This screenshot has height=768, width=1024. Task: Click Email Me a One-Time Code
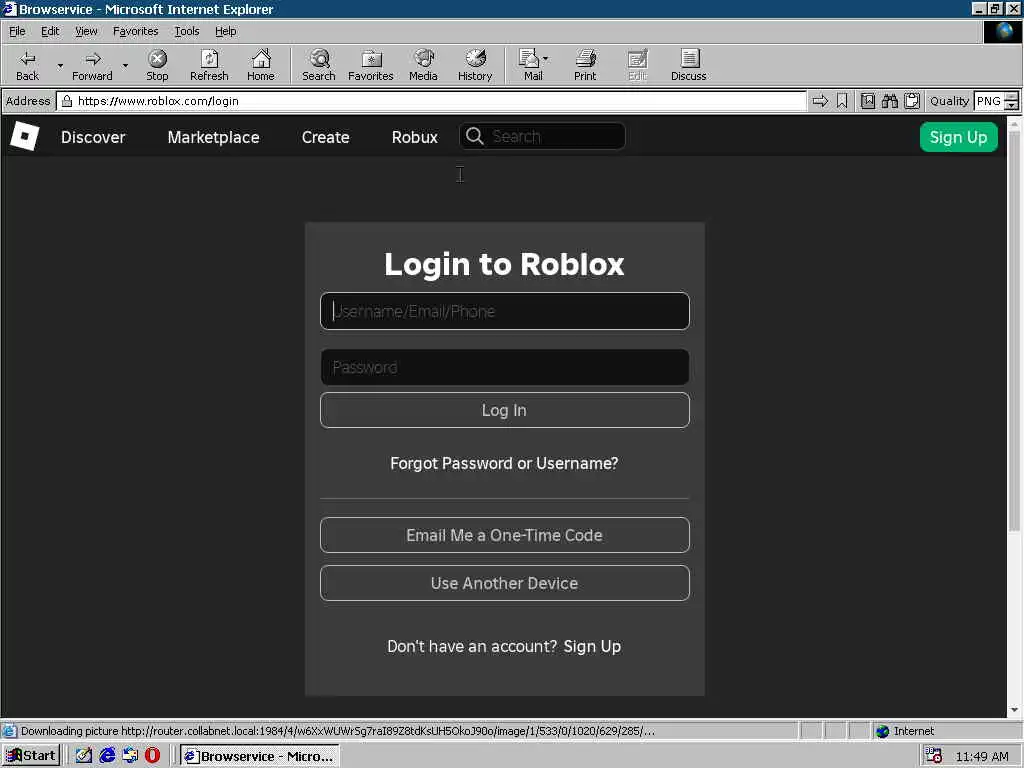(x=504, y=535)
